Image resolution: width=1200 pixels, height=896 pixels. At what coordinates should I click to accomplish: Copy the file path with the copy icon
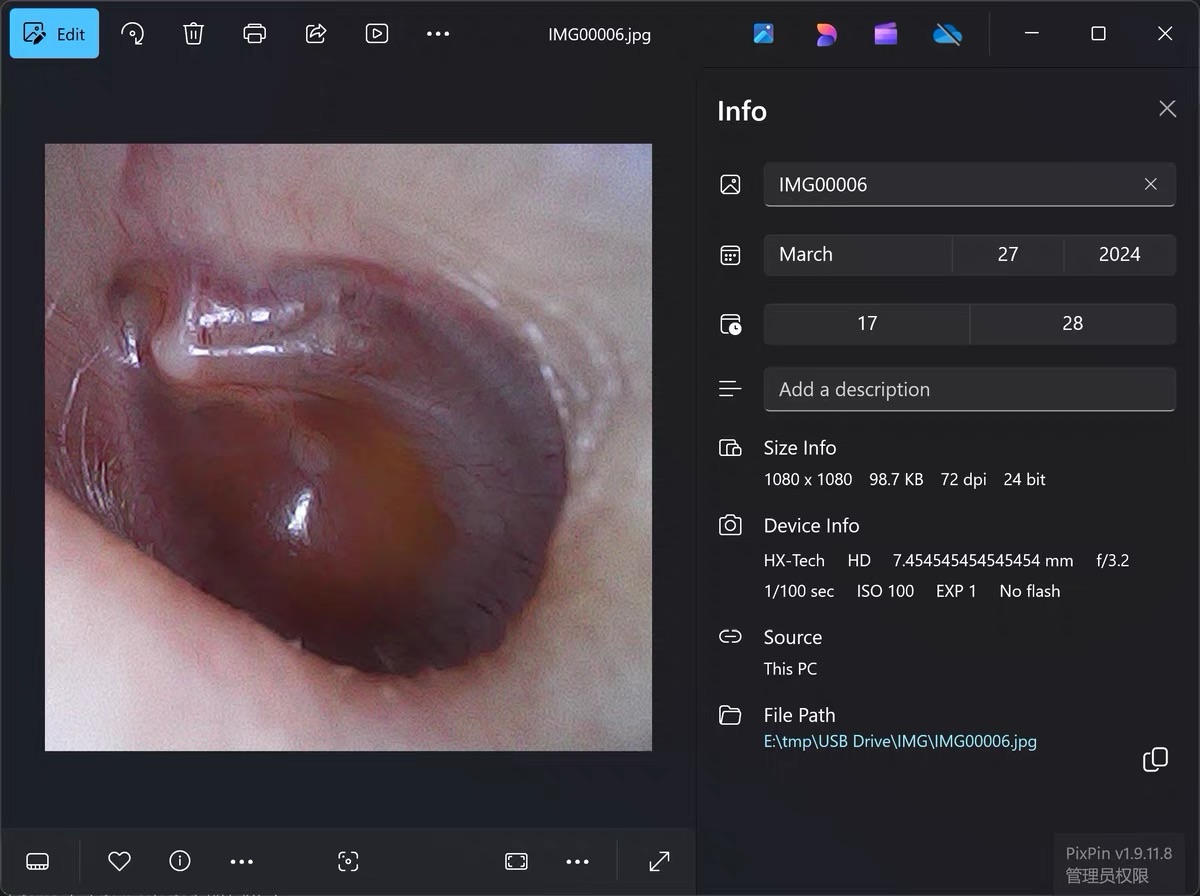tap(1155, 759)
